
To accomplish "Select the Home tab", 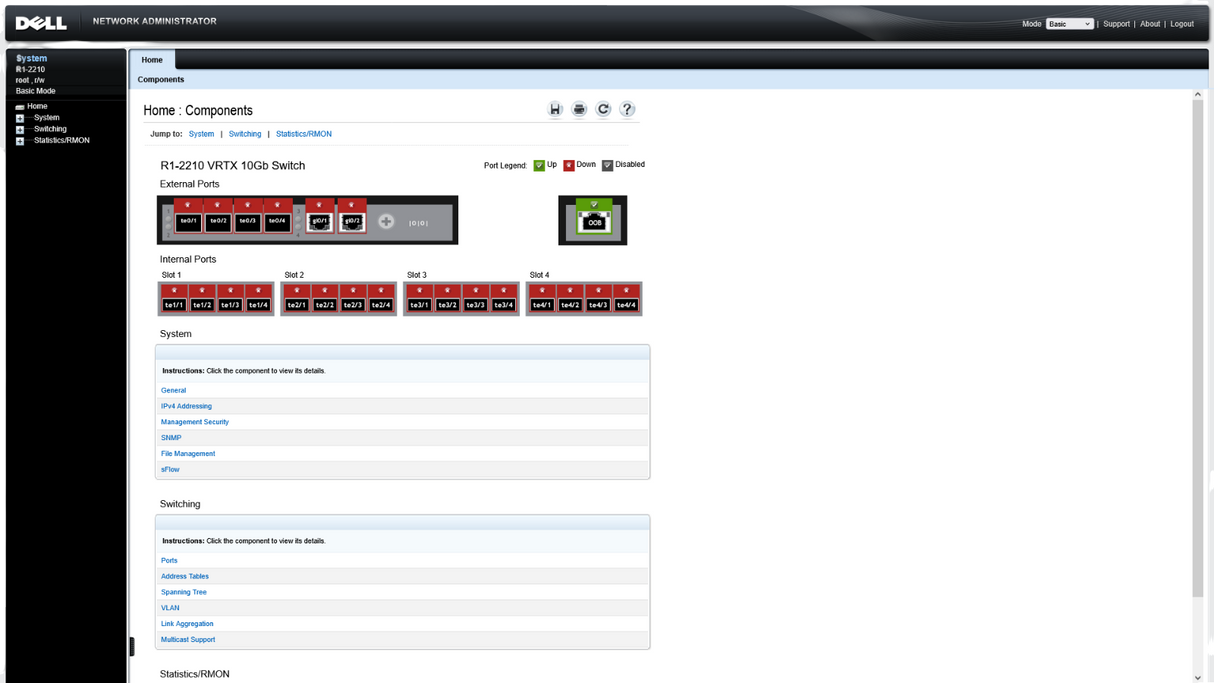I will click(152, 60).
